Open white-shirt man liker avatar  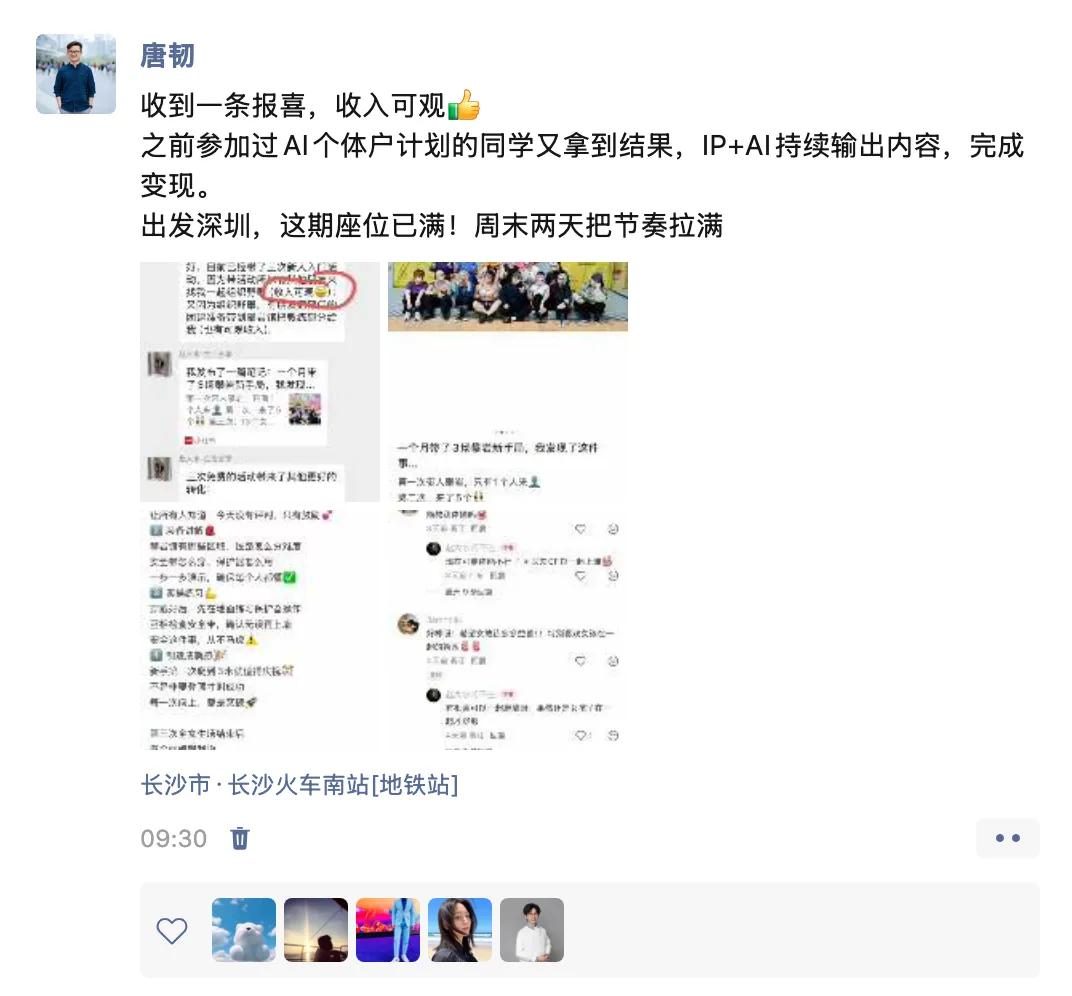click(532, 930)
